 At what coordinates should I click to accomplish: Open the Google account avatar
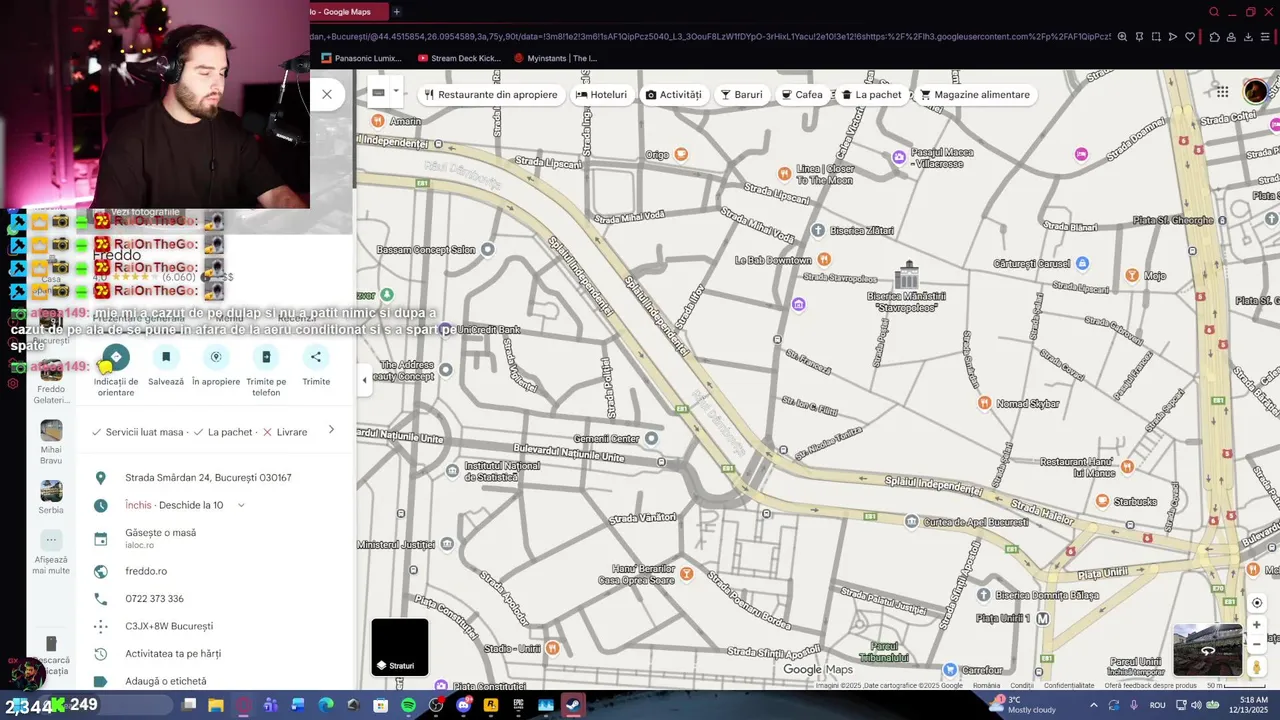coord(1255,92)
